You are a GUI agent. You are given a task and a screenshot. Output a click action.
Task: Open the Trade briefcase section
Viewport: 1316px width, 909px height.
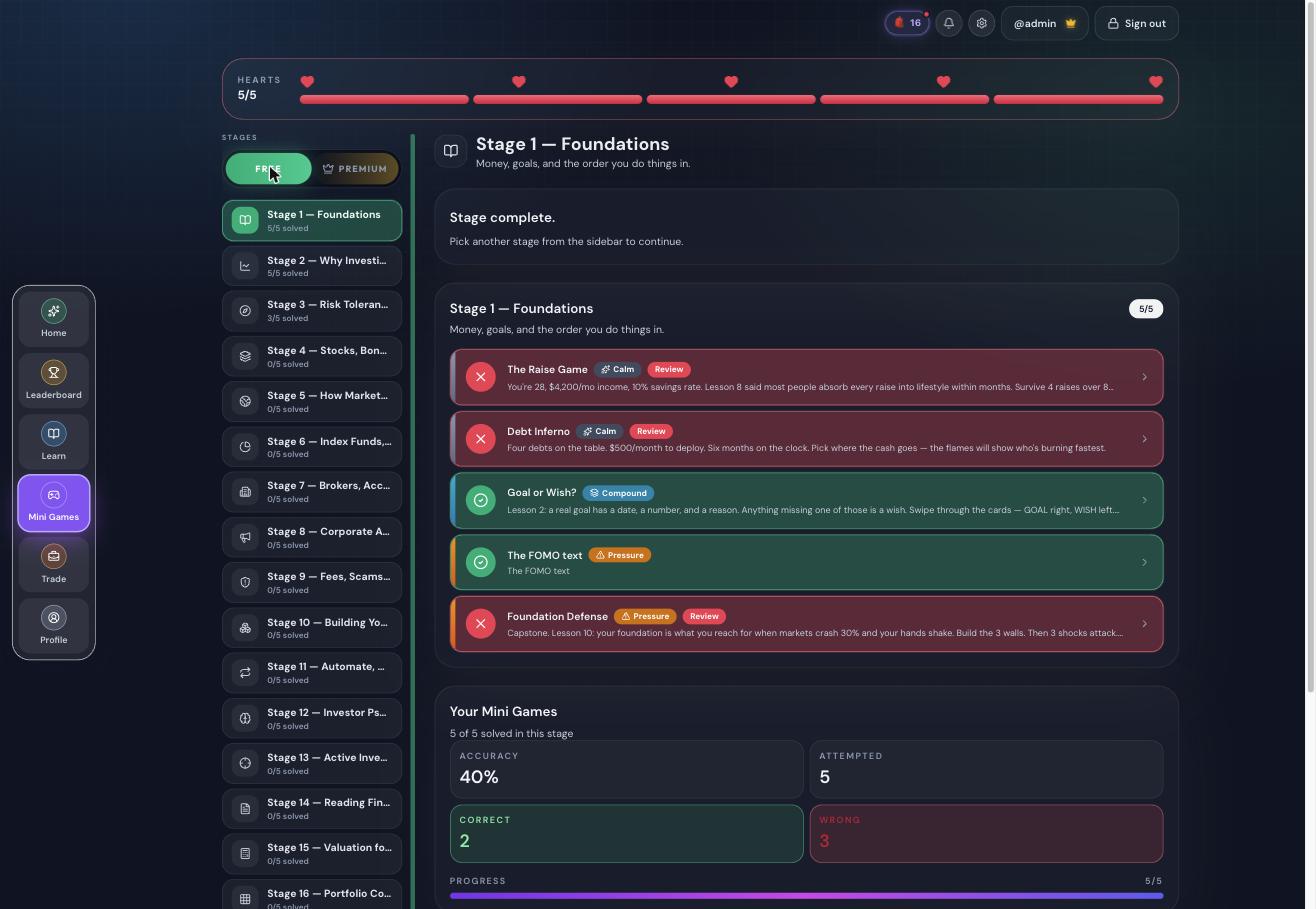point(54,564)
